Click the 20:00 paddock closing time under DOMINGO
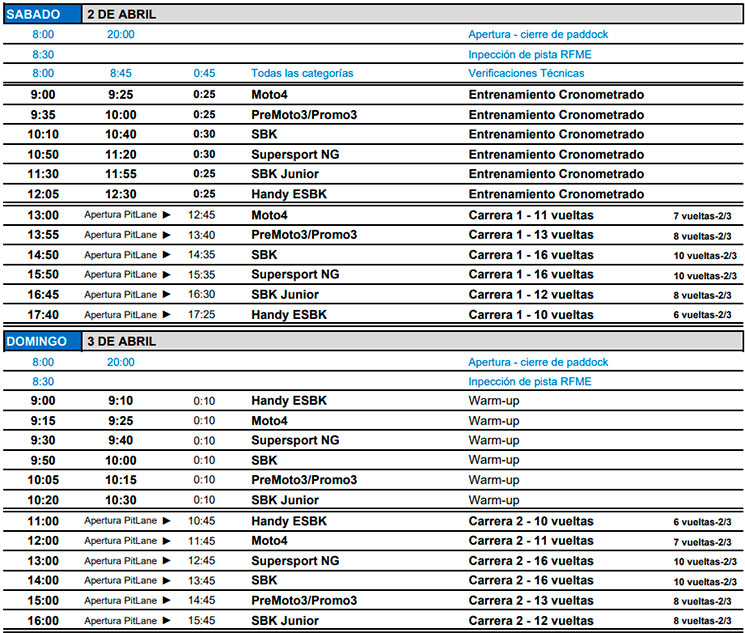This screenshot has width=745, height=633. tap(121, 362)
